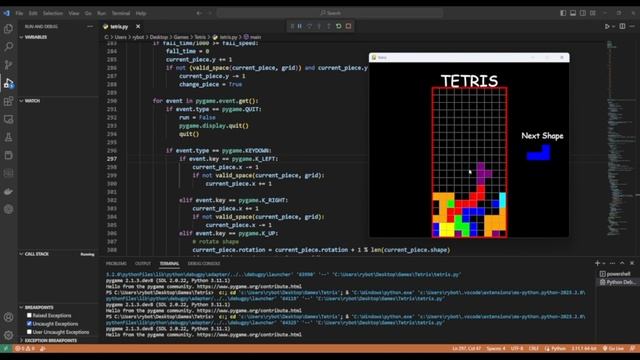This screenshot has width=640, height=360.
Task: Open the File menu
Action: coord(19,13)
